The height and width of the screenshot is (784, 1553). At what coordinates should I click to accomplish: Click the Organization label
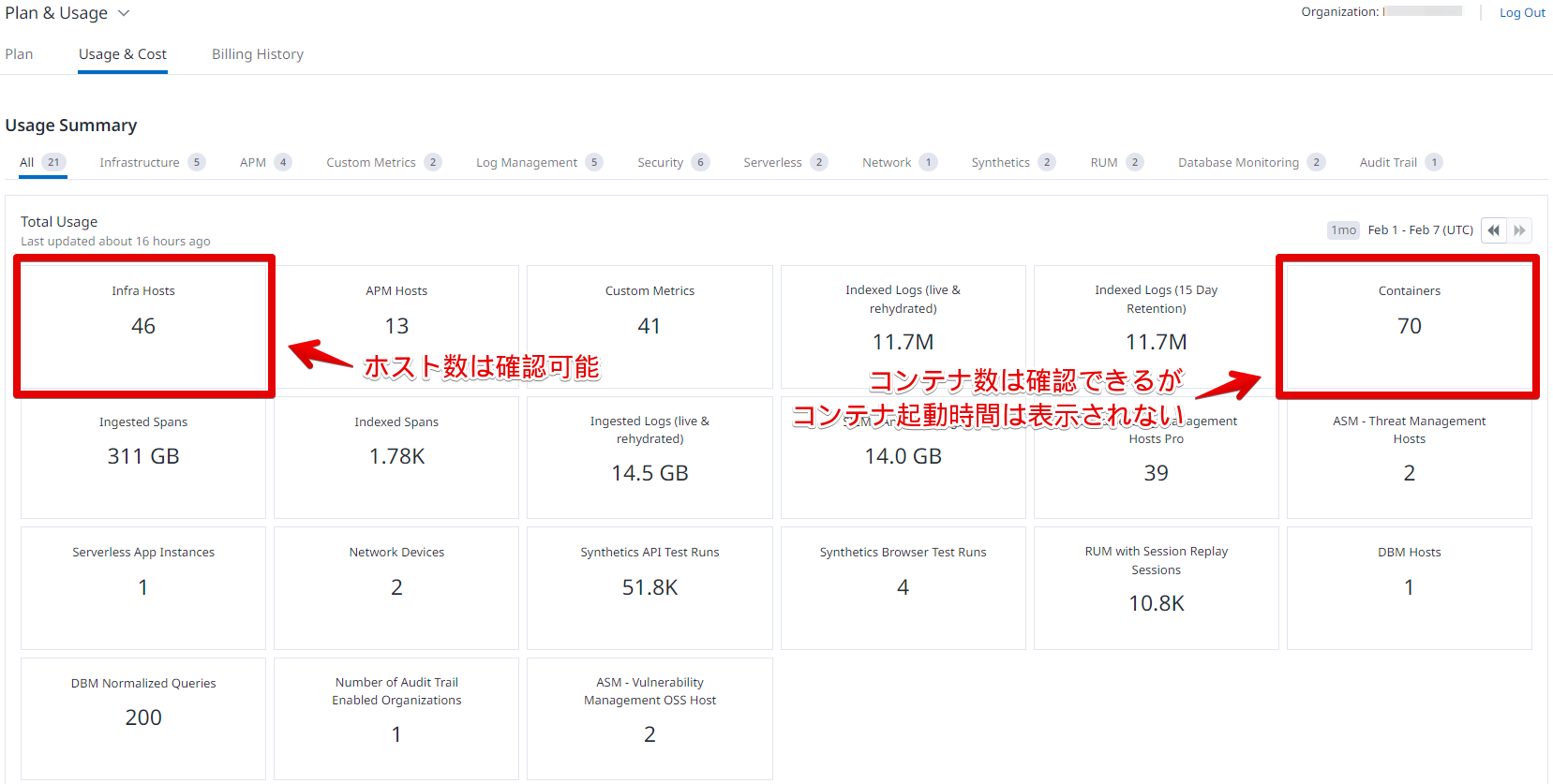(x=1339, y=12)
